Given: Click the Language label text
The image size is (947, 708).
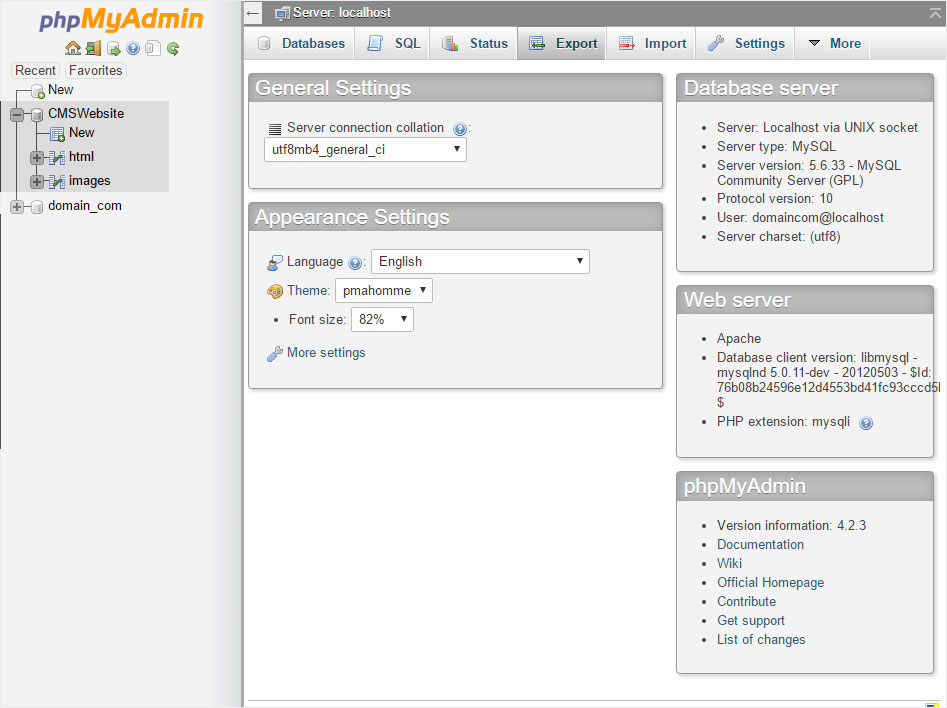Looking at the screenshot, I should [315, 262].
